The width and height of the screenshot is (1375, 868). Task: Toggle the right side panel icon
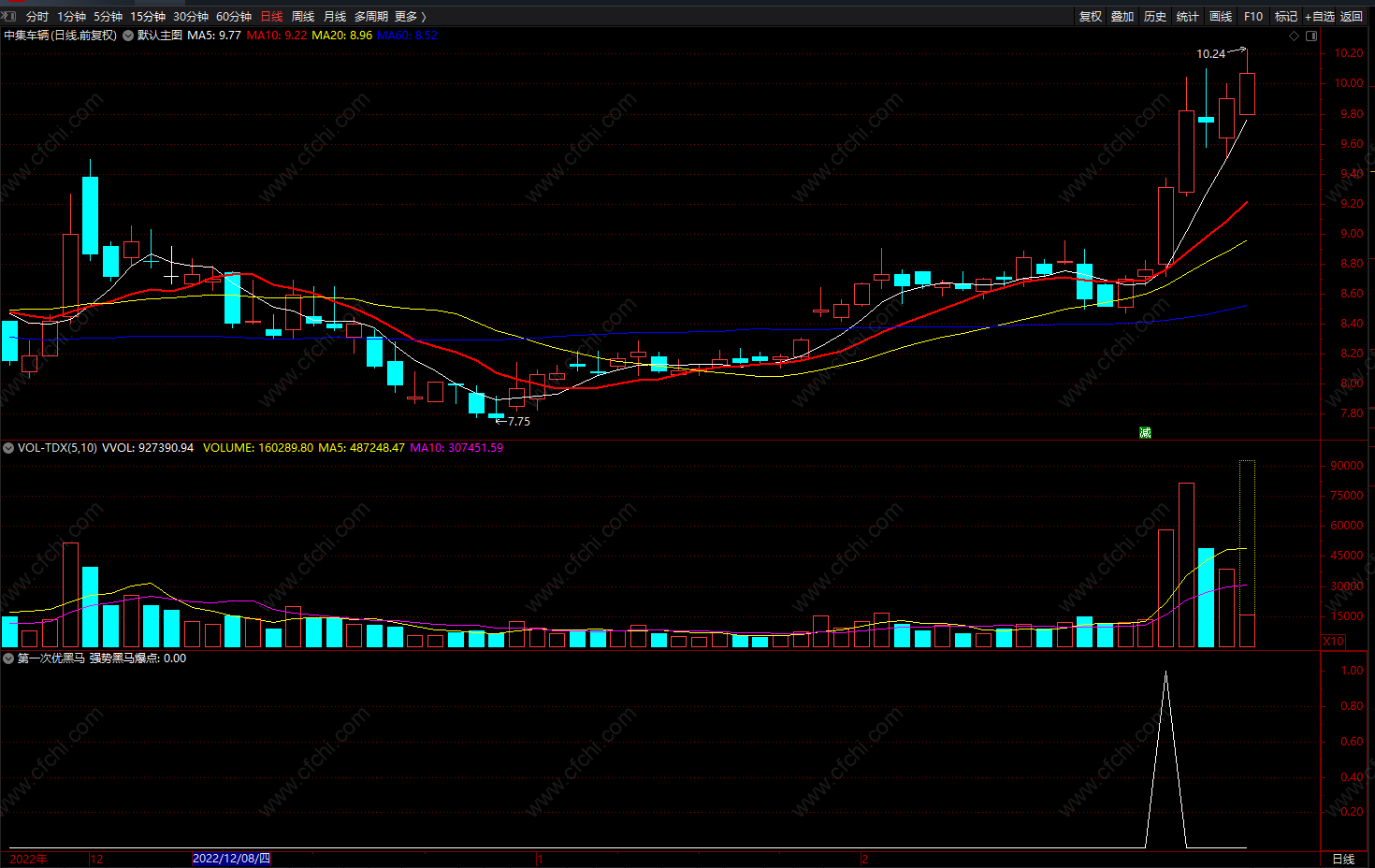[1311, 36]
